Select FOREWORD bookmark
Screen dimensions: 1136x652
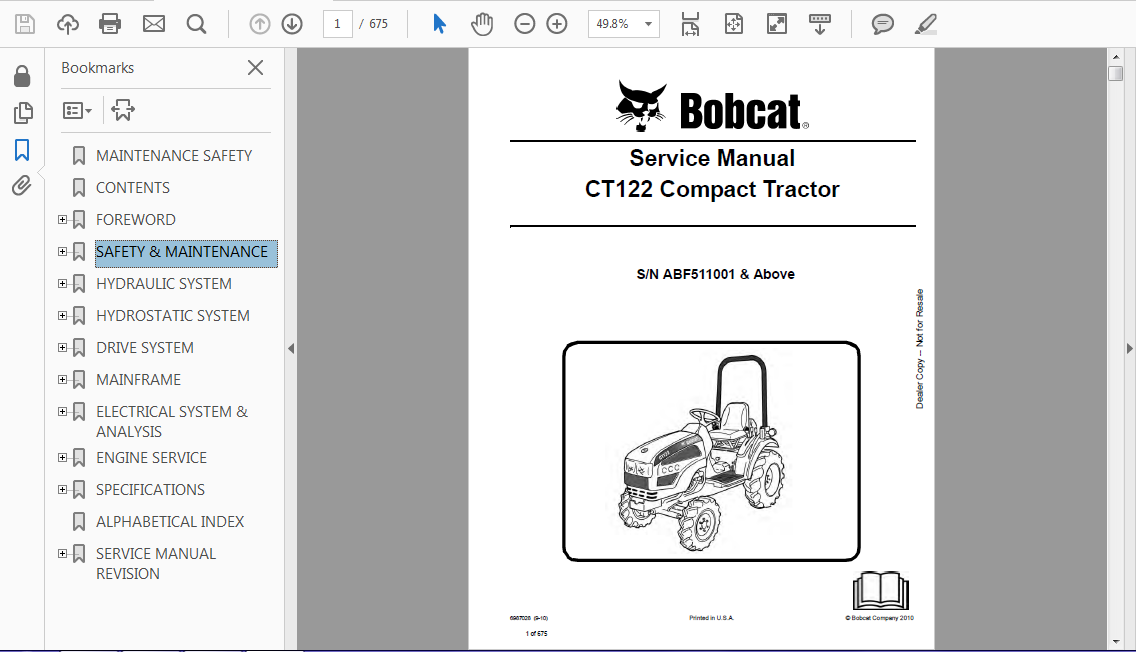coord(135,220)
